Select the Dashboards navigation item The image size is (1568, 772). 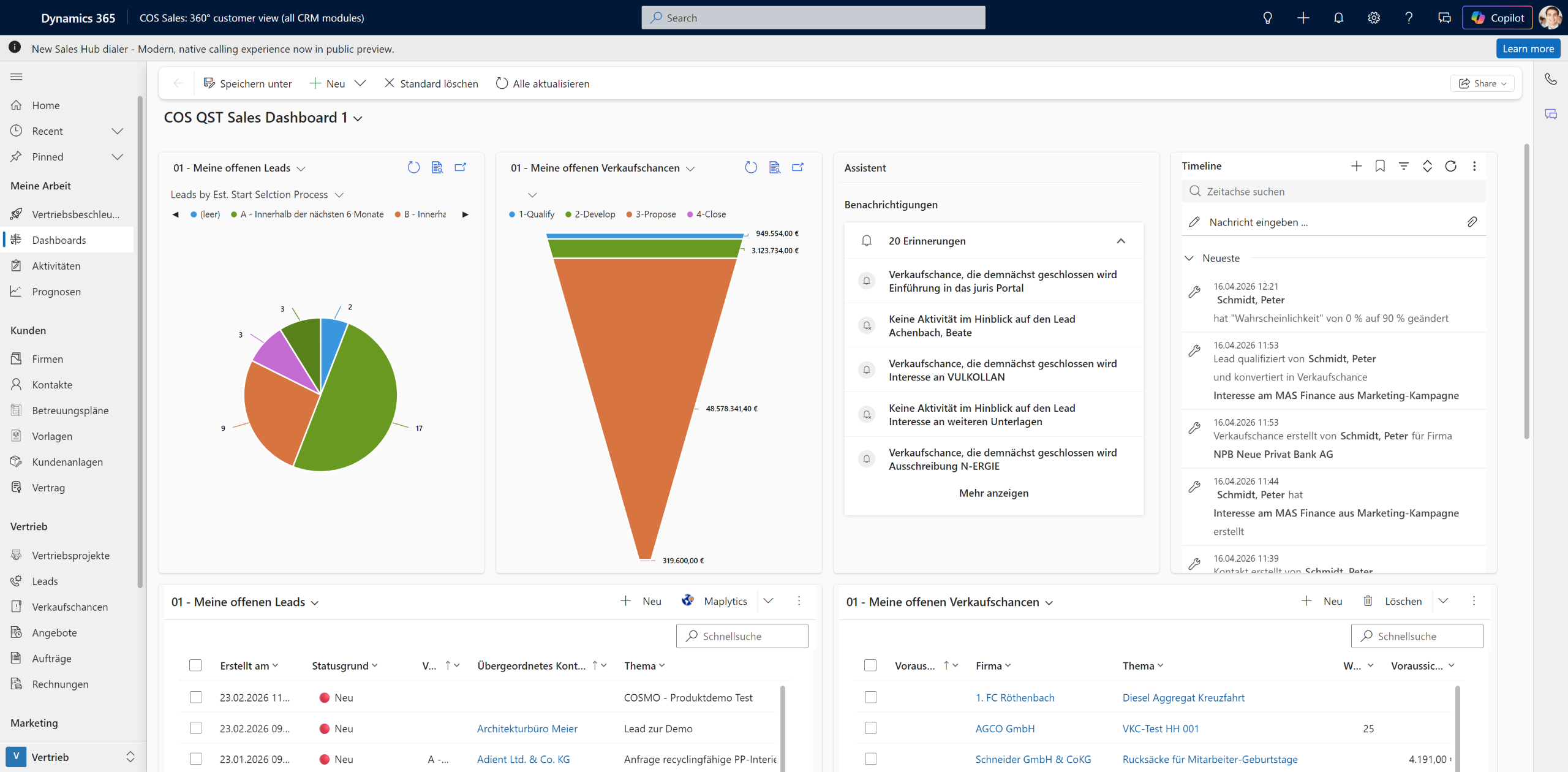68,240
